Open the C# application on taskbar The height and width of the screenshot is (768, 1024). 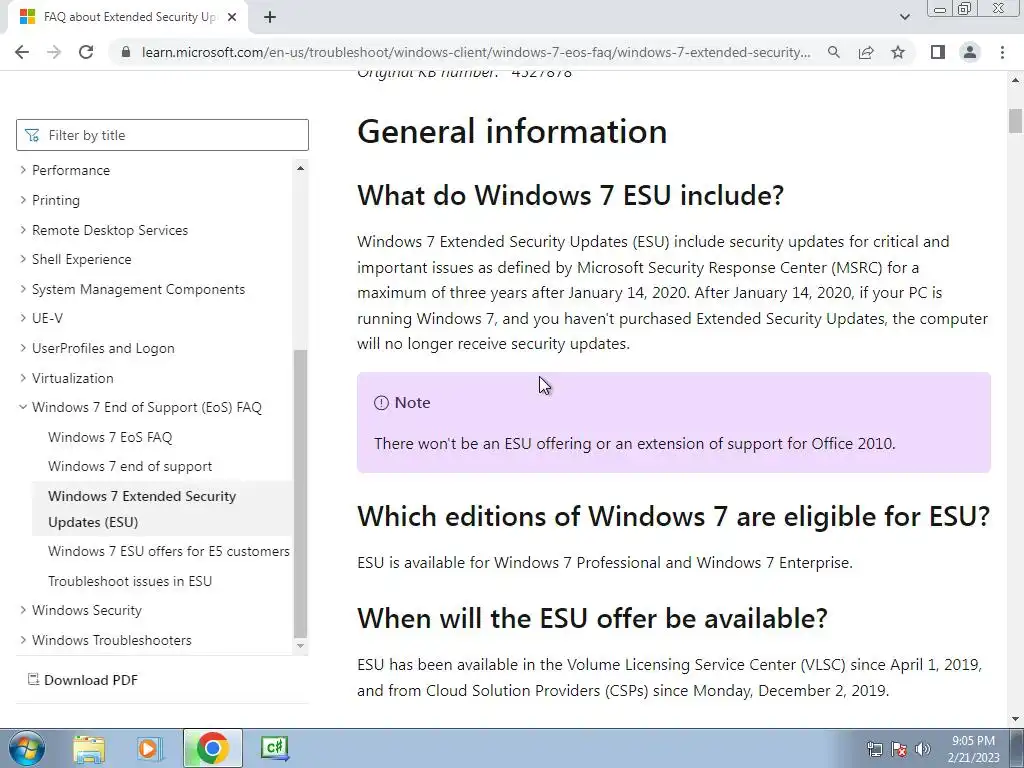point(274,748)
